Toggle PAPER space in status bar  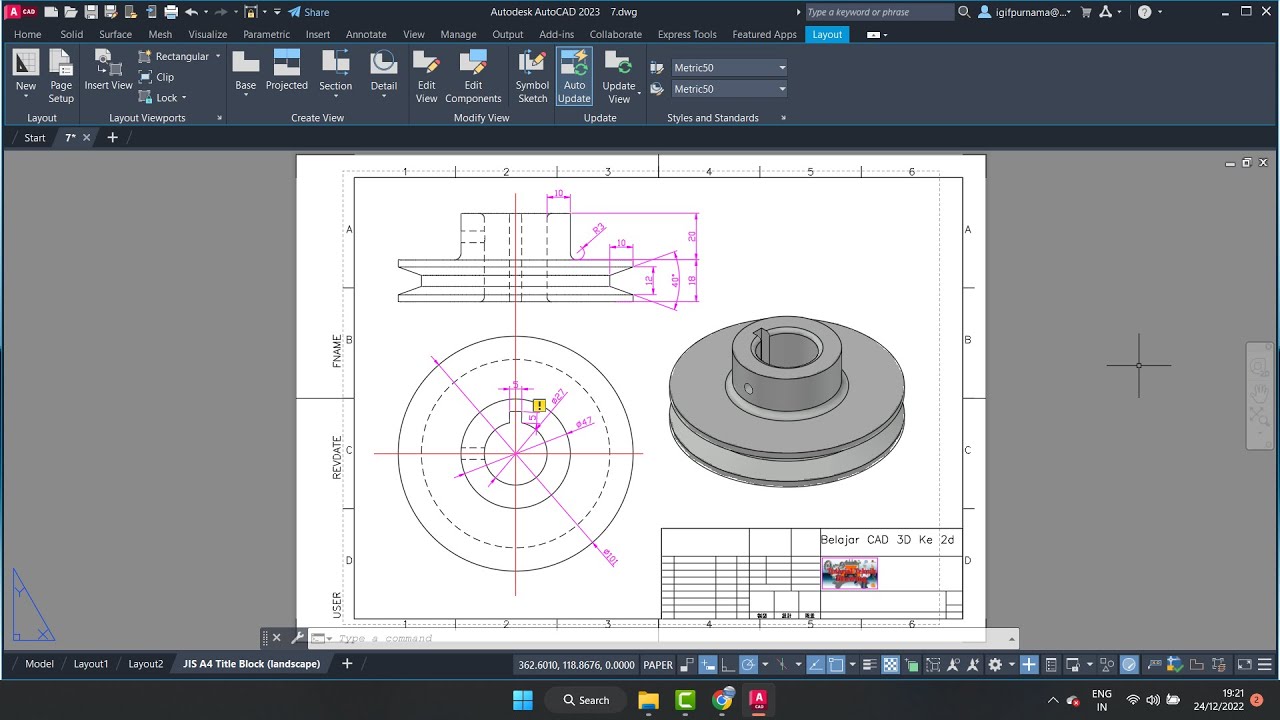point(658,665)
